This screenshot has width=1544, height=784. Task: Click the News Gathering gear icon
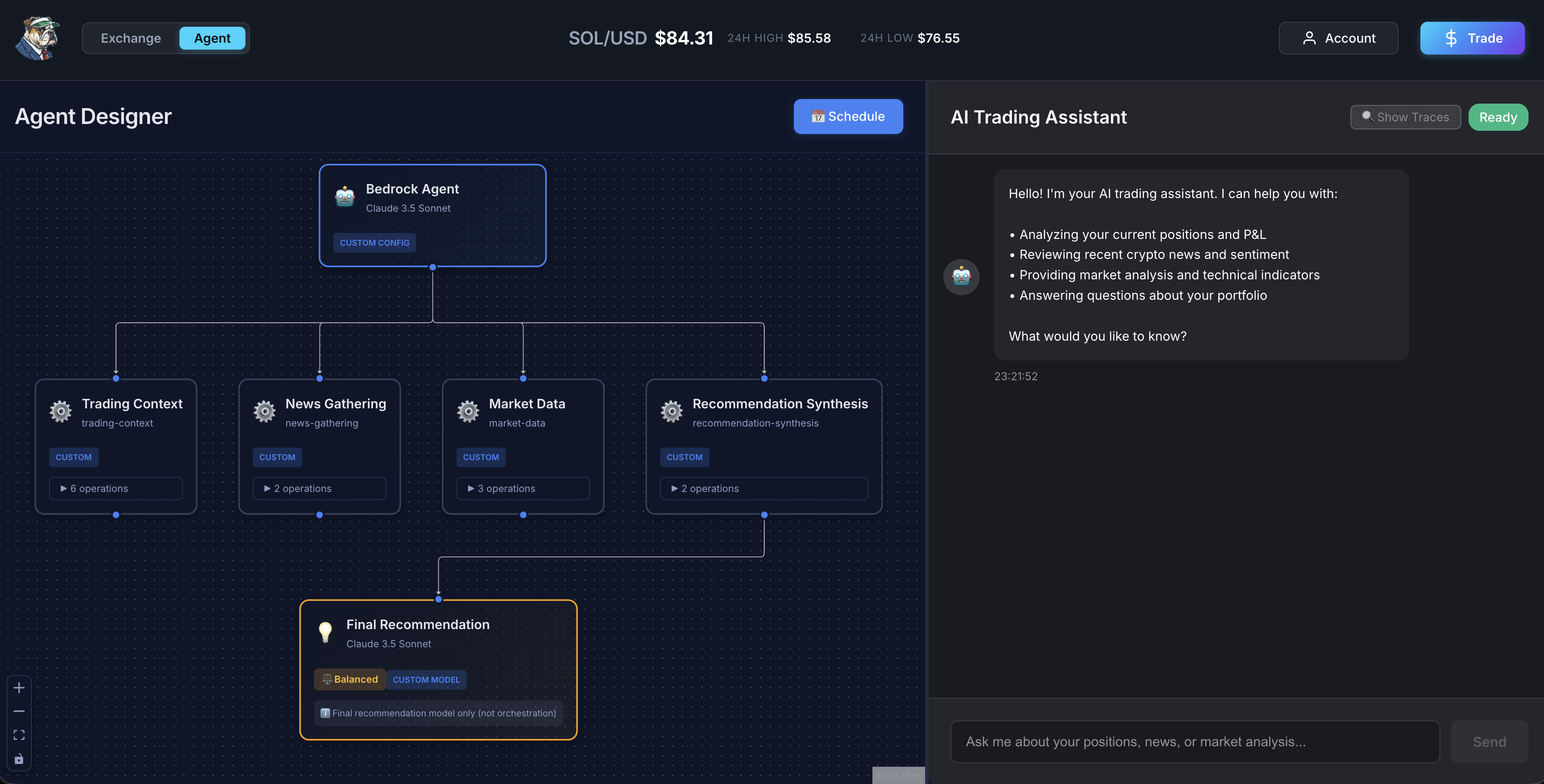(264, 411)
